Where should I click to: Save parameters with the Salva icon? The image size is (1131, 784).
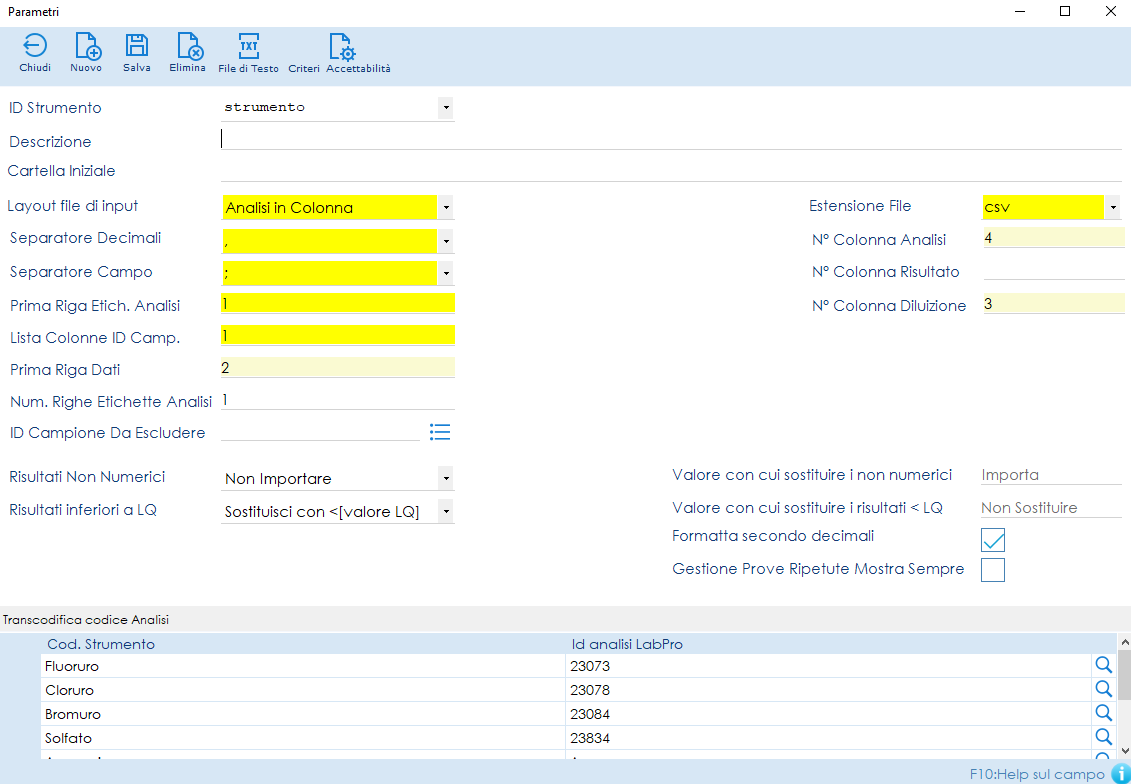pyautogui.click(x=136, y=45)
